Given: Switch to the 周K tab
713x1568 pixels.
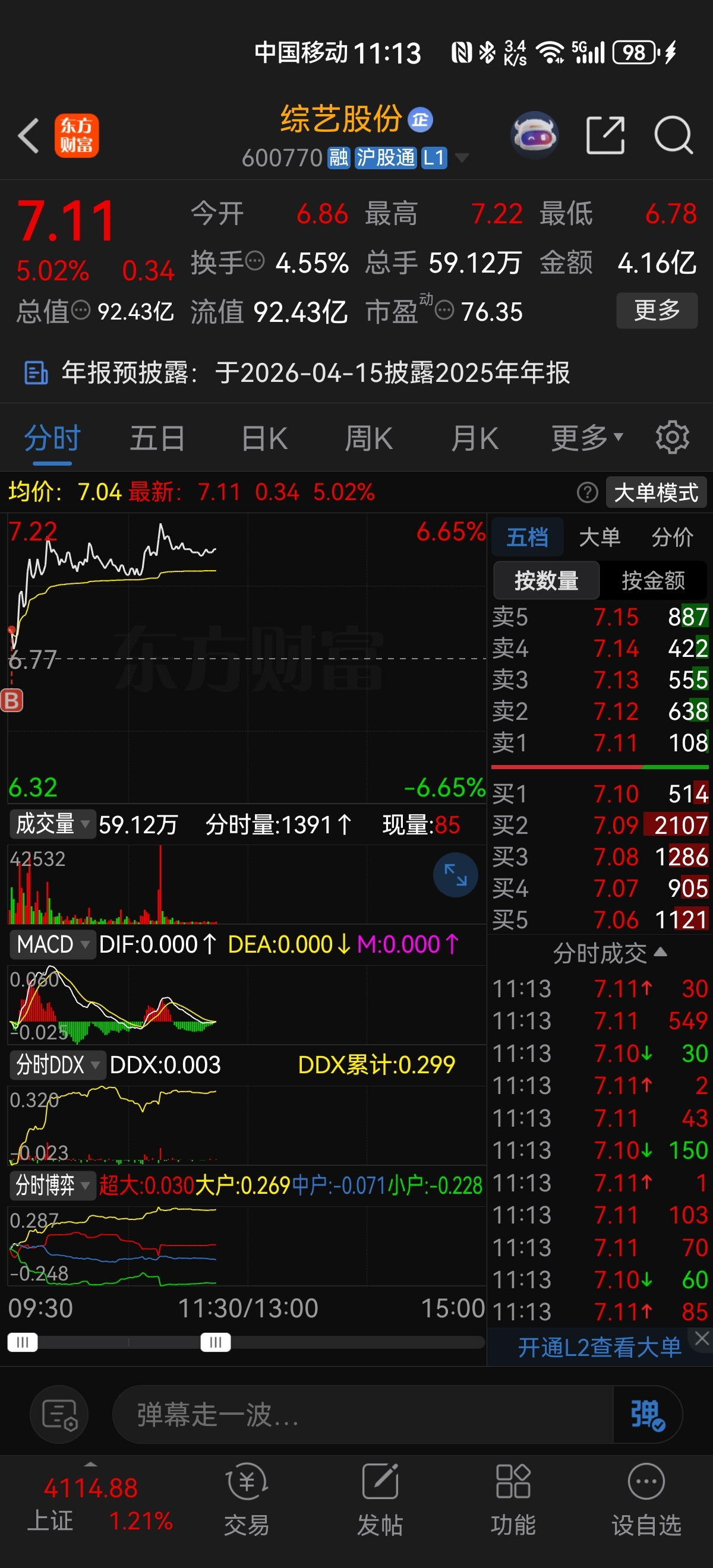Looking at the screenshot, I should [x=369, y=438].
